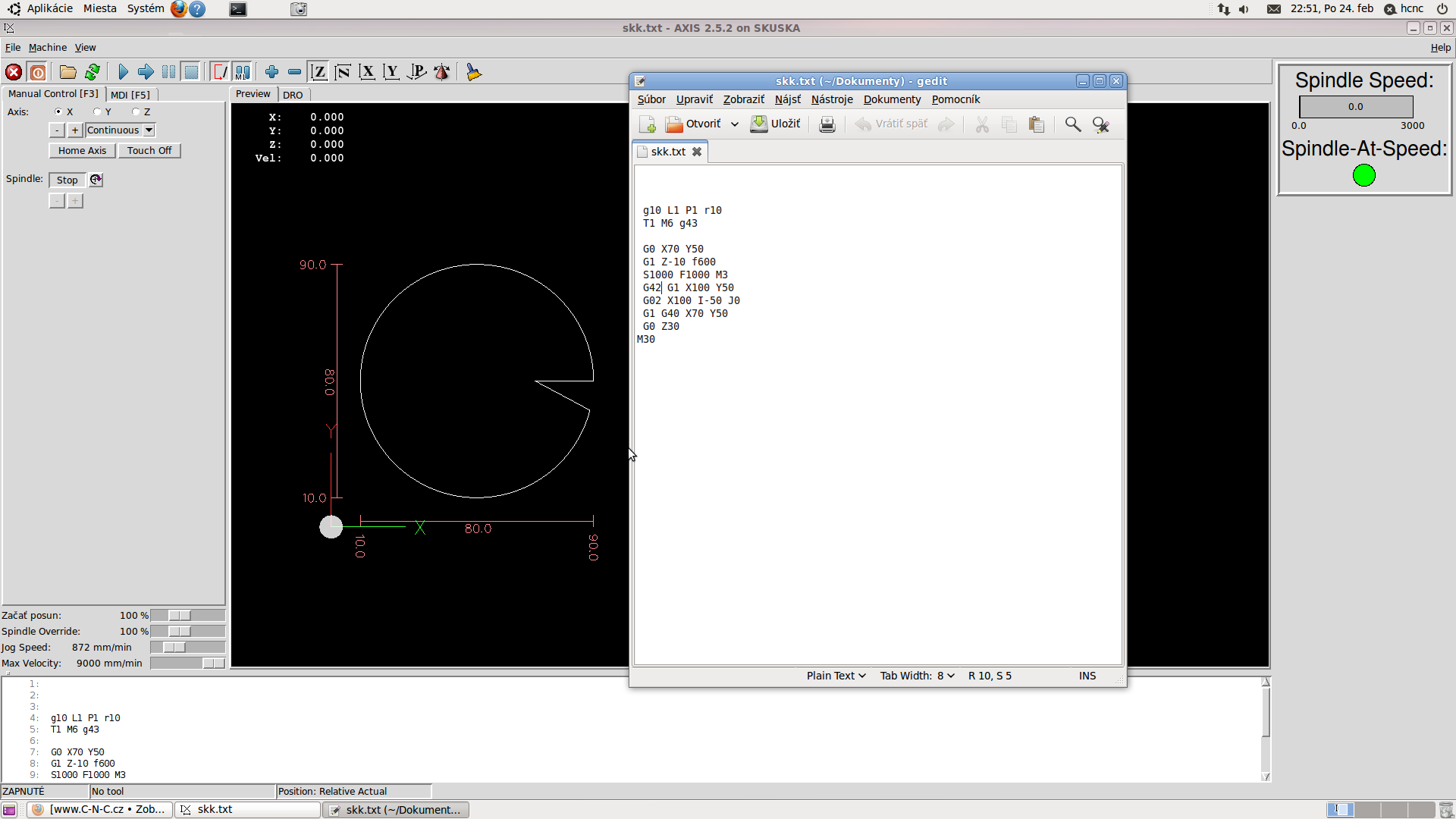Open the Continuous jog increment dropdown
1456x819 pixels.
click(149, 130)
